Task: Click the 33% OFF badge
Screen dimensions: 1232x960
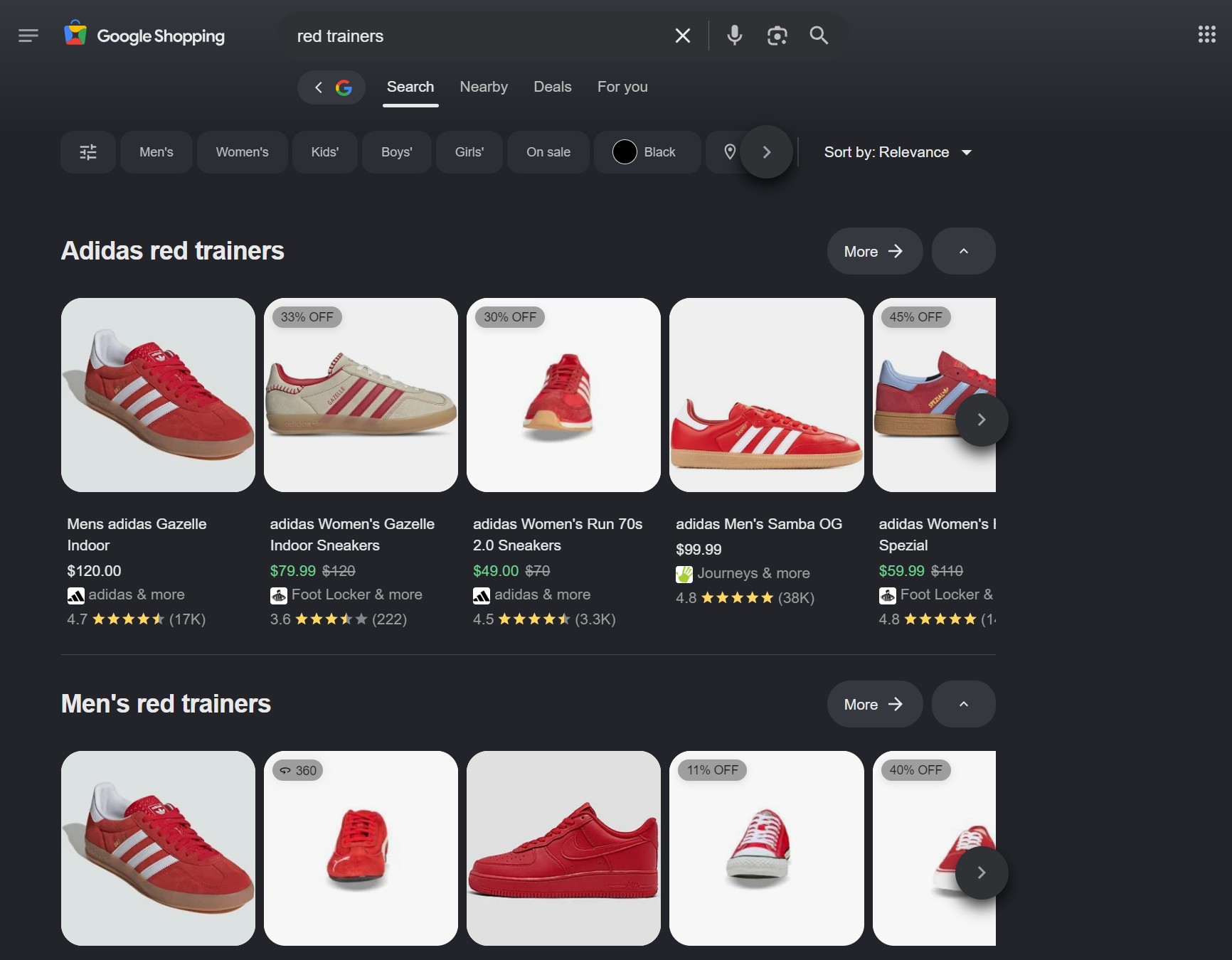Action: (x=307, y=317)
